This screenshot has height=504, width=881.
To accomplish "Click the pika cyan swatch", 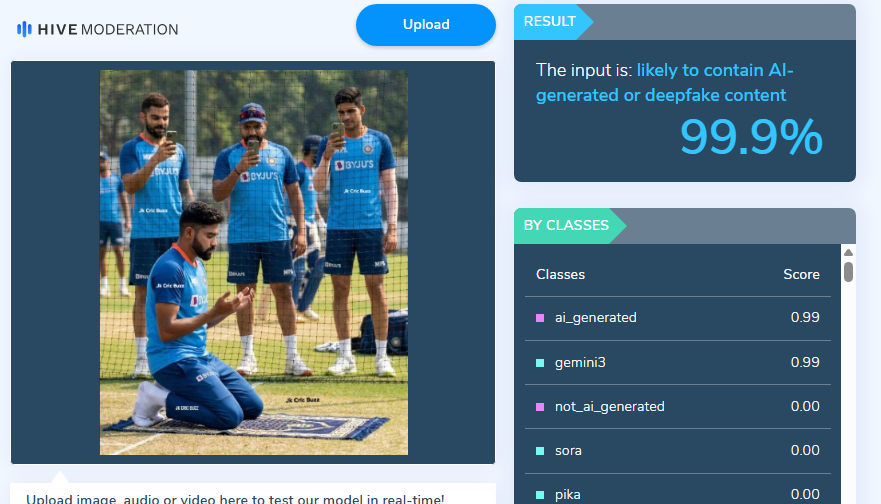I will click(540, 495).
